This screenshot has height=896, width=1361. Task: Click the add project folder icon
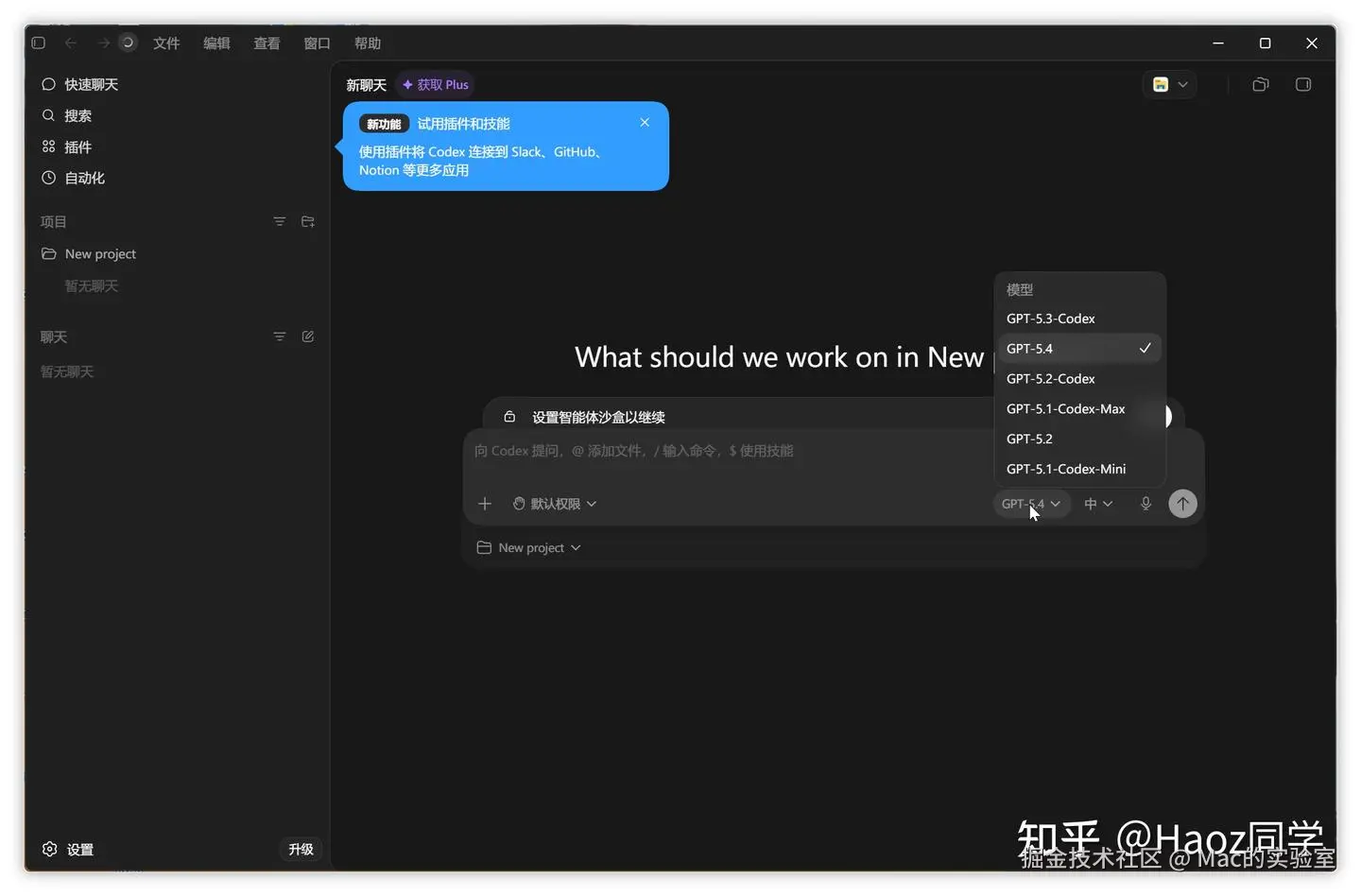coord(308,221)
